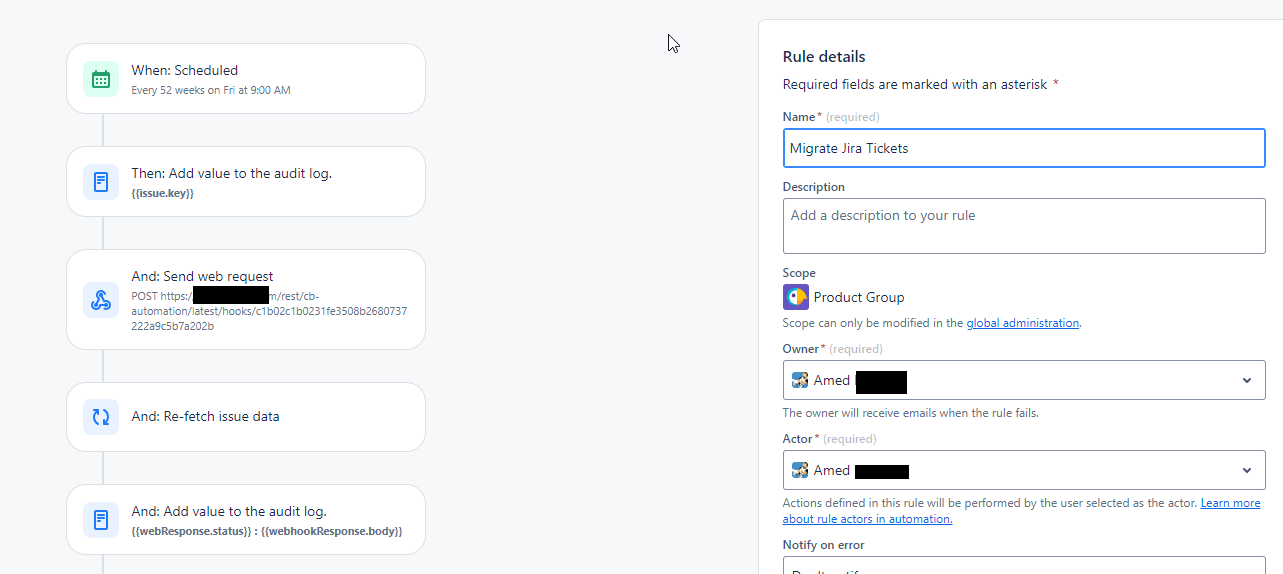The width and height of the screenshot is (1283, 574).
Task: Select the Re-fetch issue data step
Action: pos(246,417)
